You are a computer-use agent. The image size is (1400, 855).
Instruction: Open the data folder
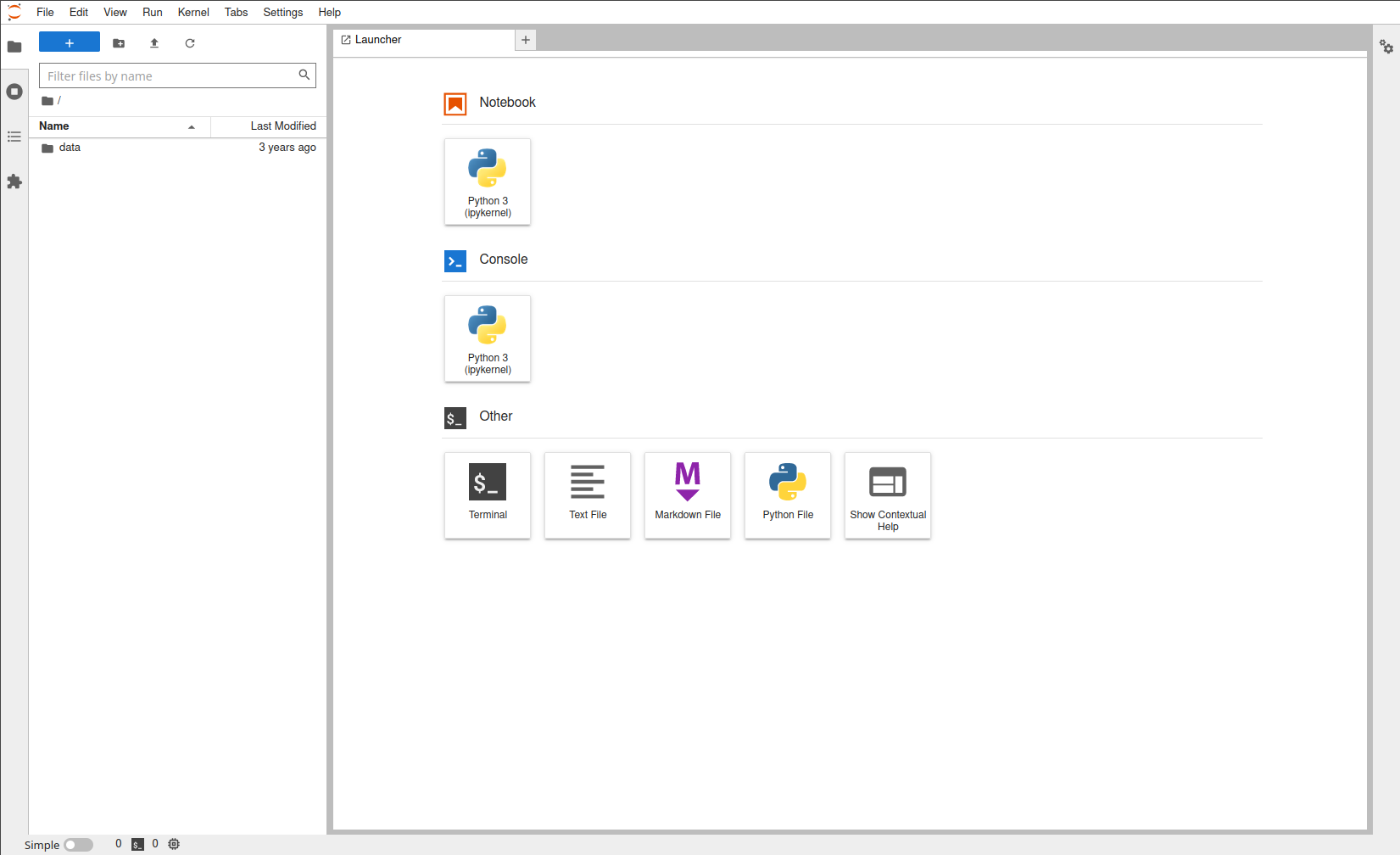coord(70,148)
